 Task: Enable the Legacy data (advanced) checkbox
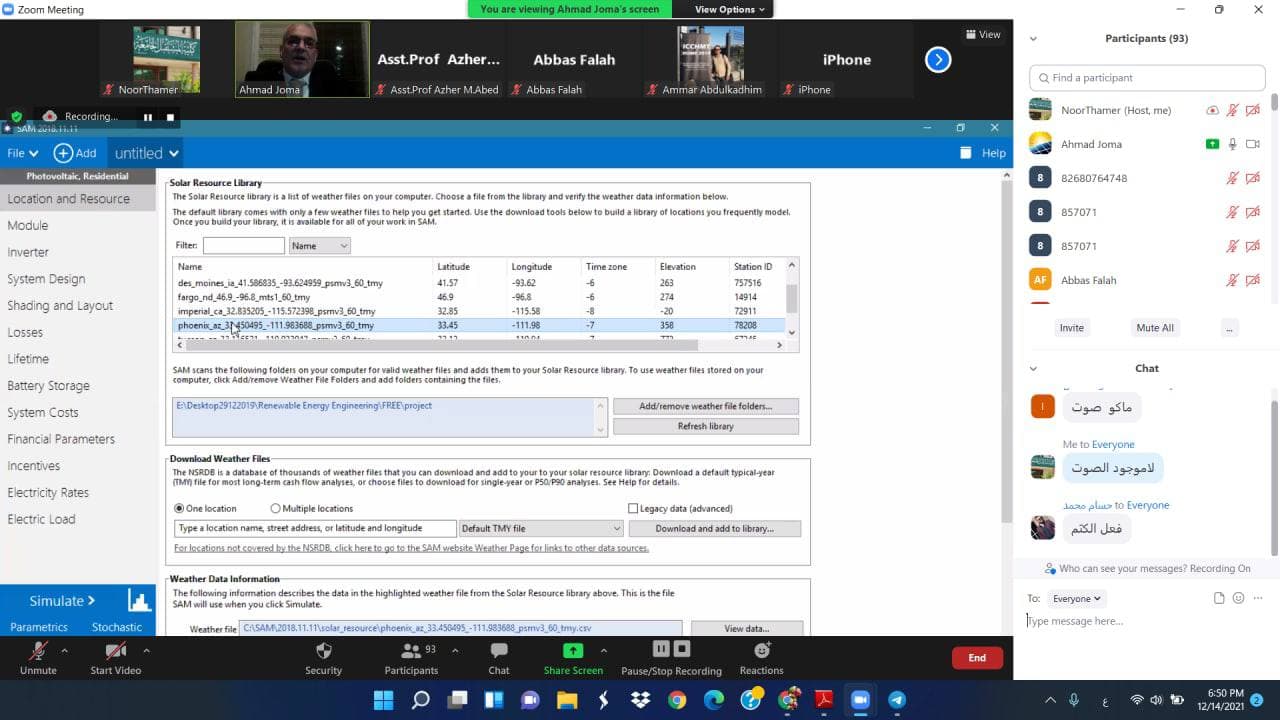[x=633, y=509]
